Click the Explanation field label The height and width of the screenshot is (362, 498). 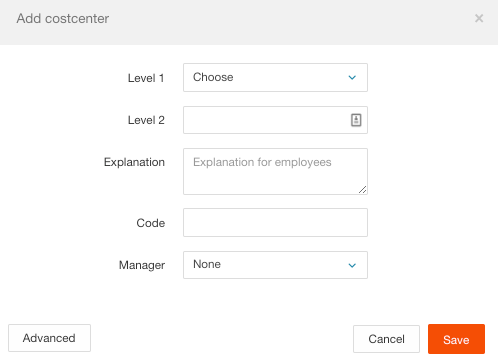click(134, 162)
